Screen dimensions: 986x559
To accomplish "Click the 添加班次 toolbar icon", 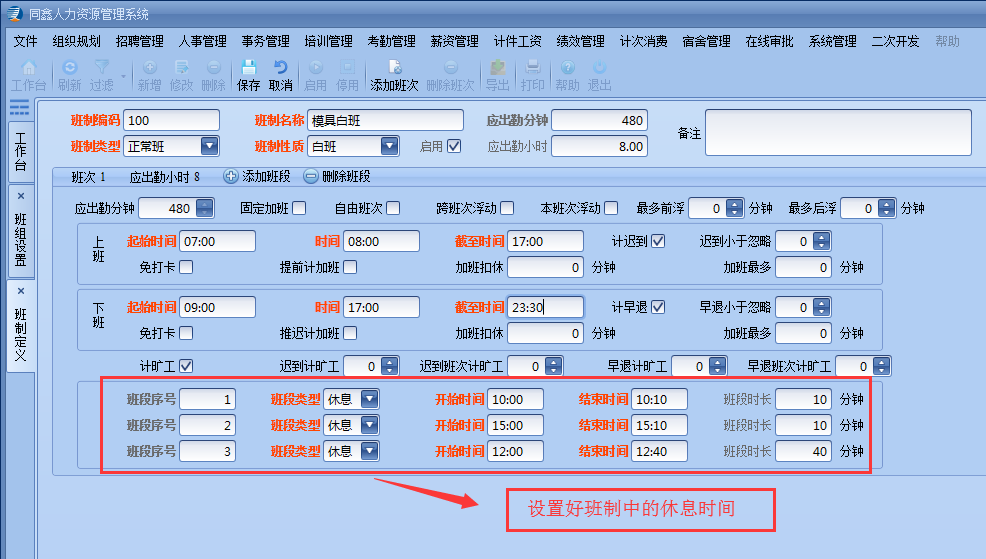I will point(393,69).
